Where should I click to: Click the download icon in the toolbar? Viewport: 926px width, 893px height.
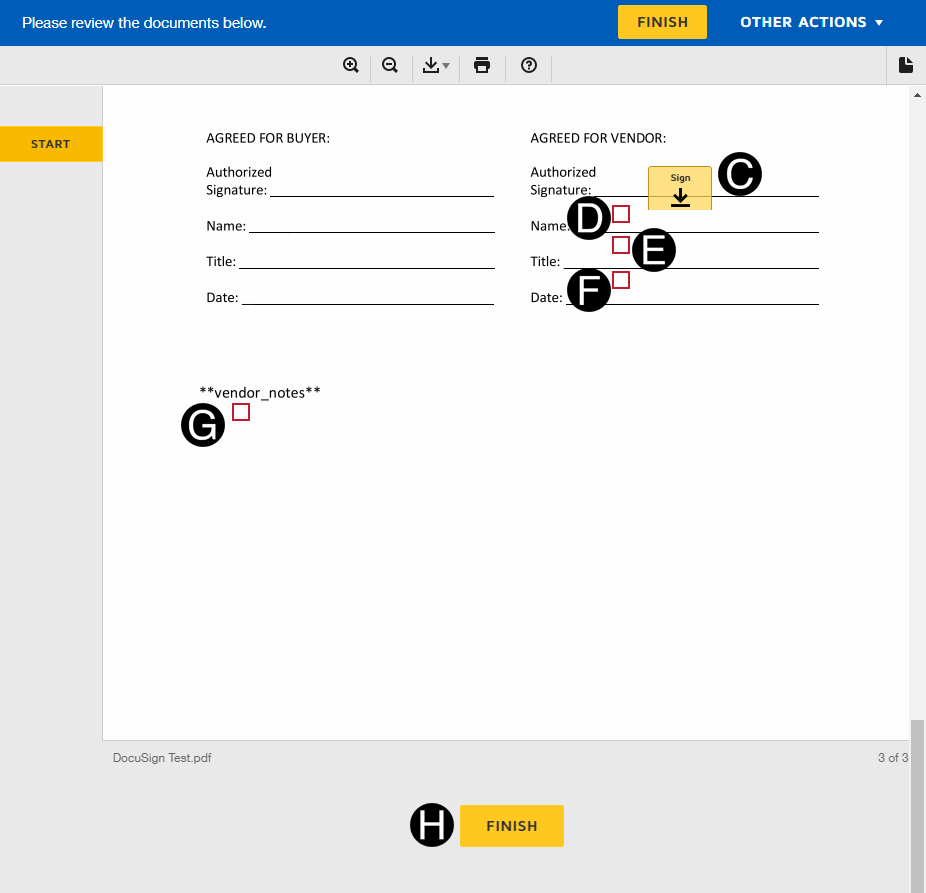[431, 66]
